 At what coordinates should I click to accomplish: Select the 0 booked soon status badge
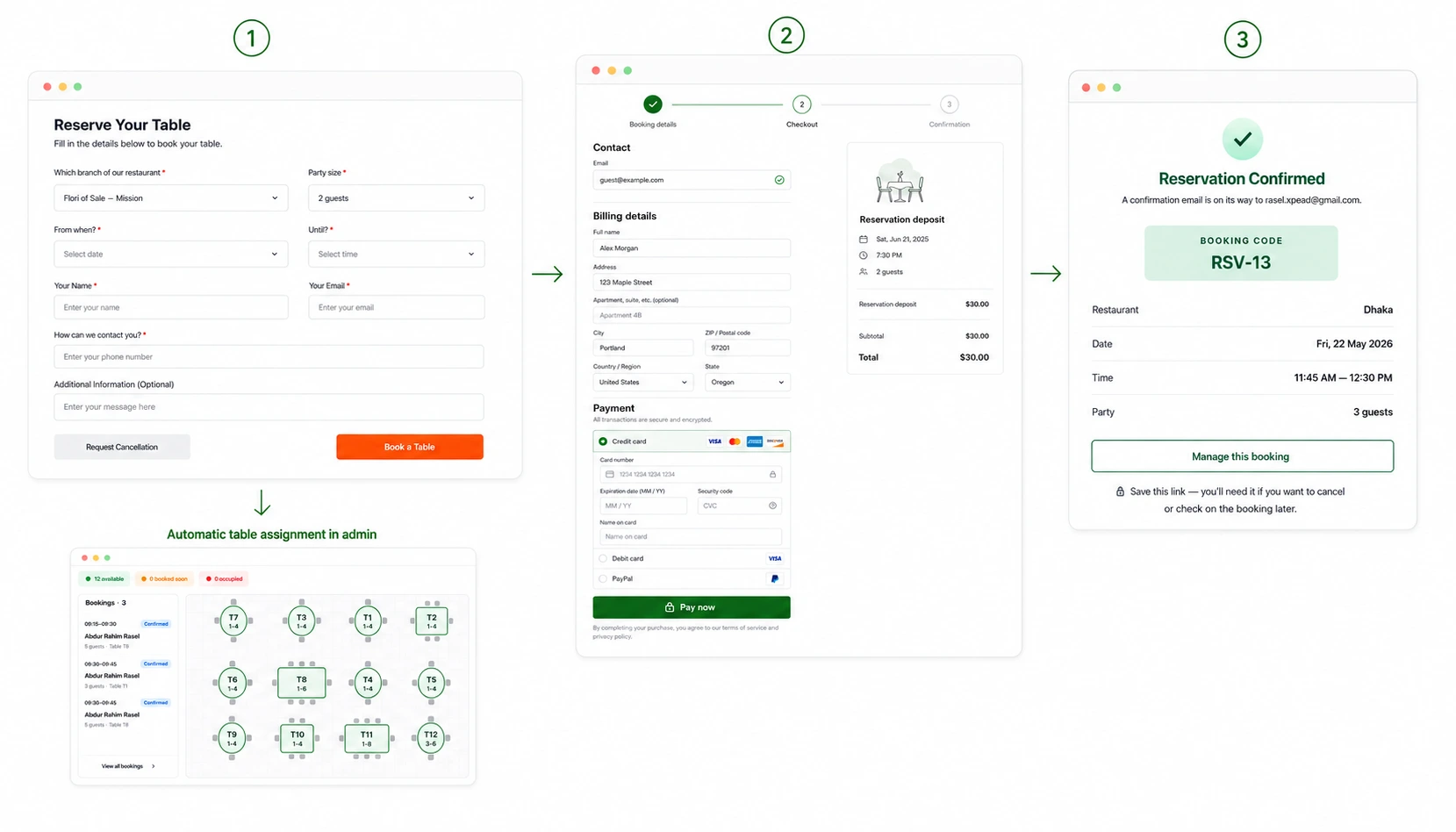[x=165, y=578]
